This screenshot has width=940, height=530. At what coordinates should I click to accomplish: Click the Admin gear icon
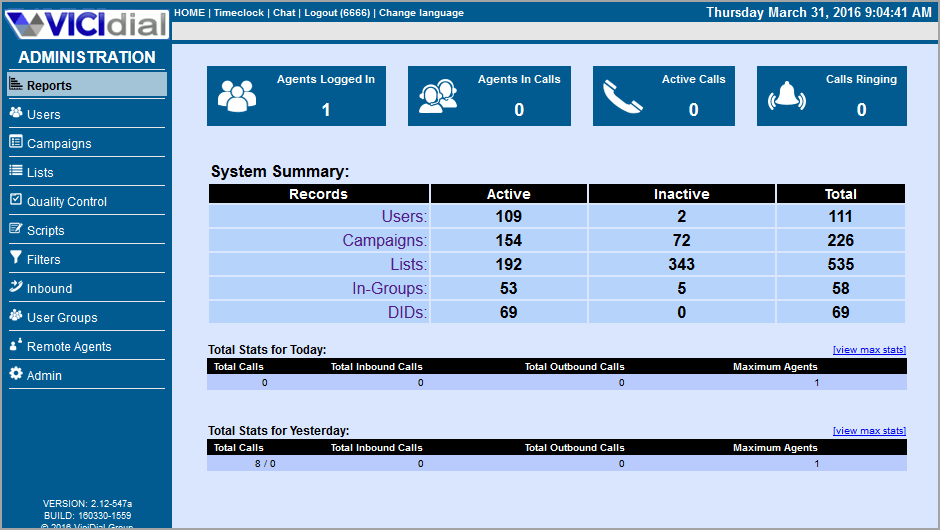pos(16,374)
